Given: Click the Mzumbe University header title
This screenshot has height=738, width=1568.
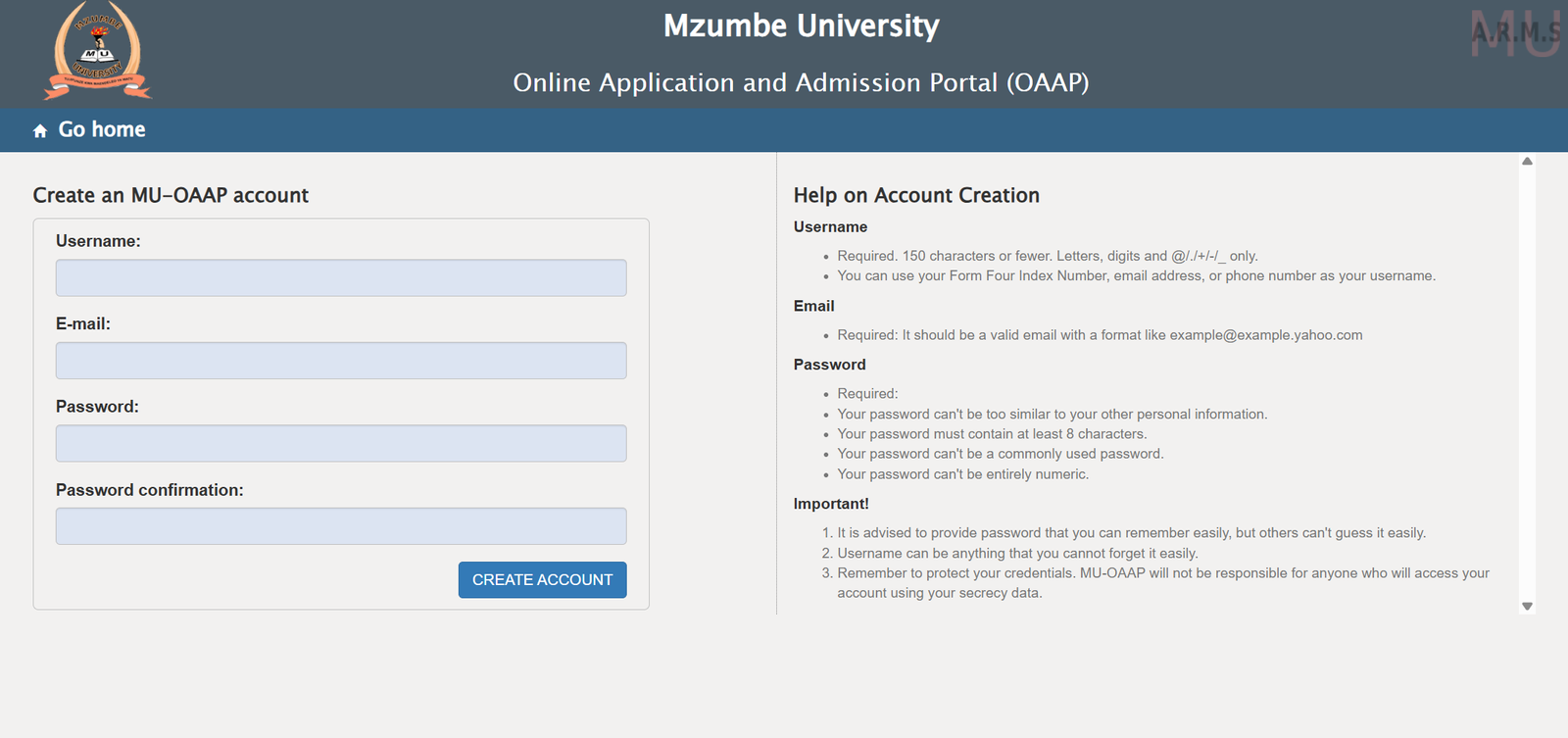Looking at the screenshot, I should coord(801,25).
